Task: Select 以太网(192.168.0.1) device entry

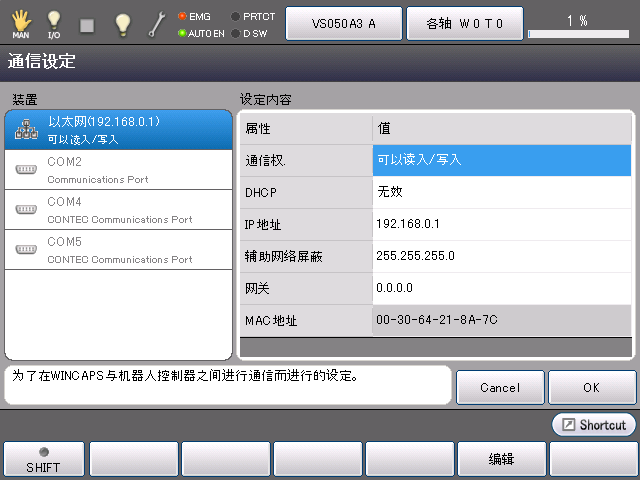Action: (118, 130)
